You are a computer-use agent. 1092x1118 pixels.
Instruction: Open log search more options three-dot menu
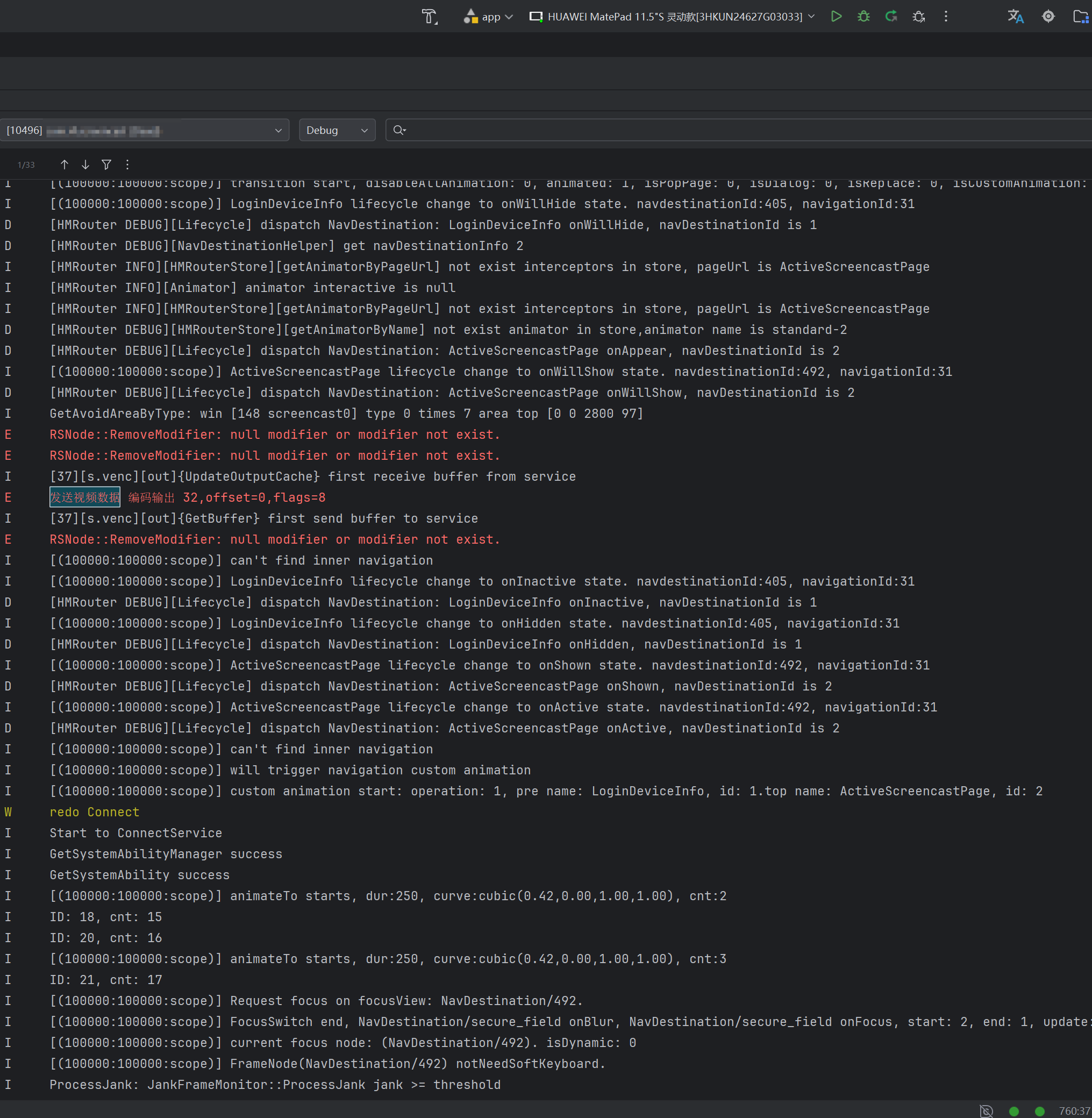tap(127, 165)
